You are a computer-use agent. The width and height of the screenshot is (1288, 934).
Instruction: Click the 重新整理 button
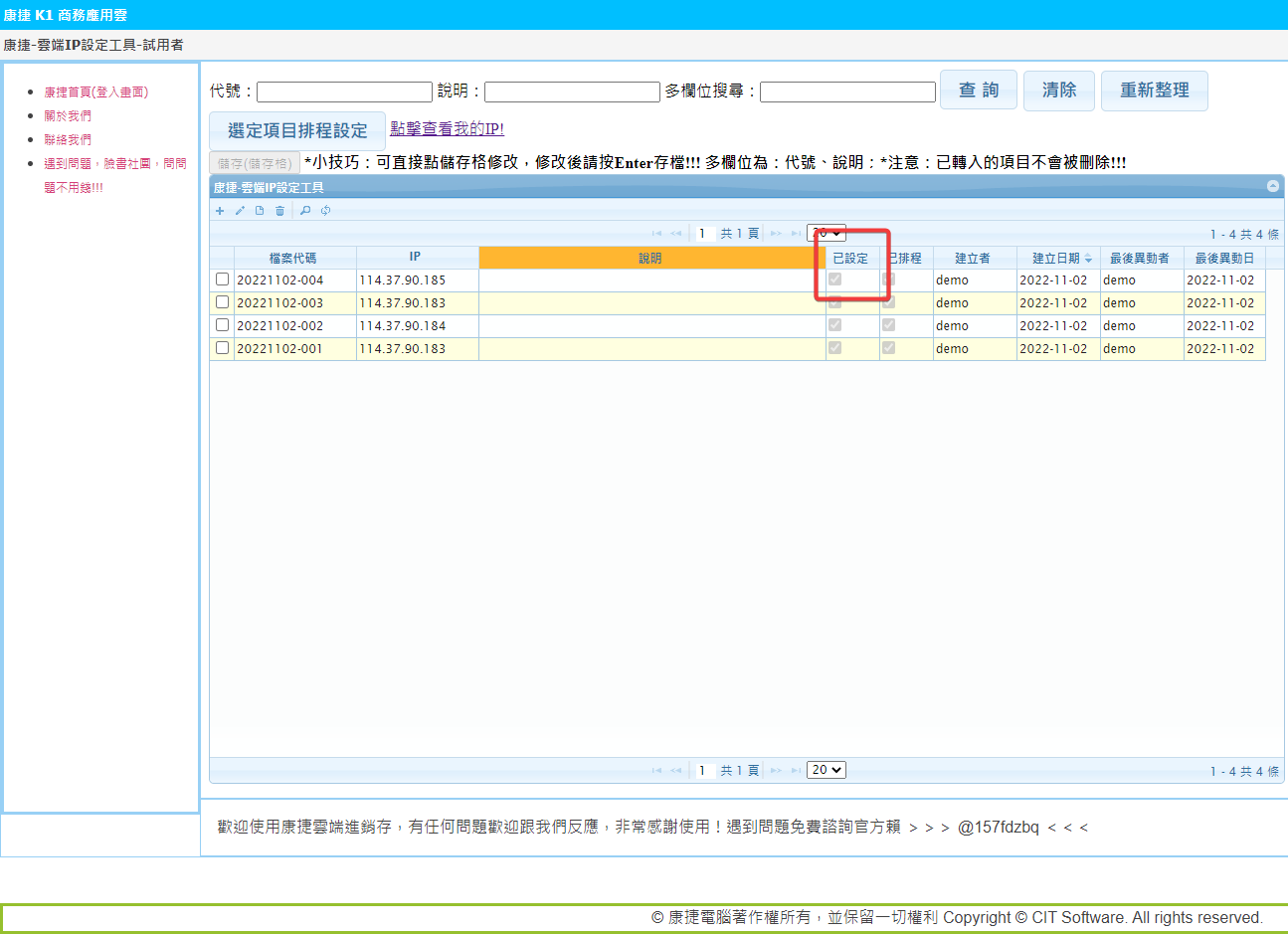click(x=1154, y=91)
